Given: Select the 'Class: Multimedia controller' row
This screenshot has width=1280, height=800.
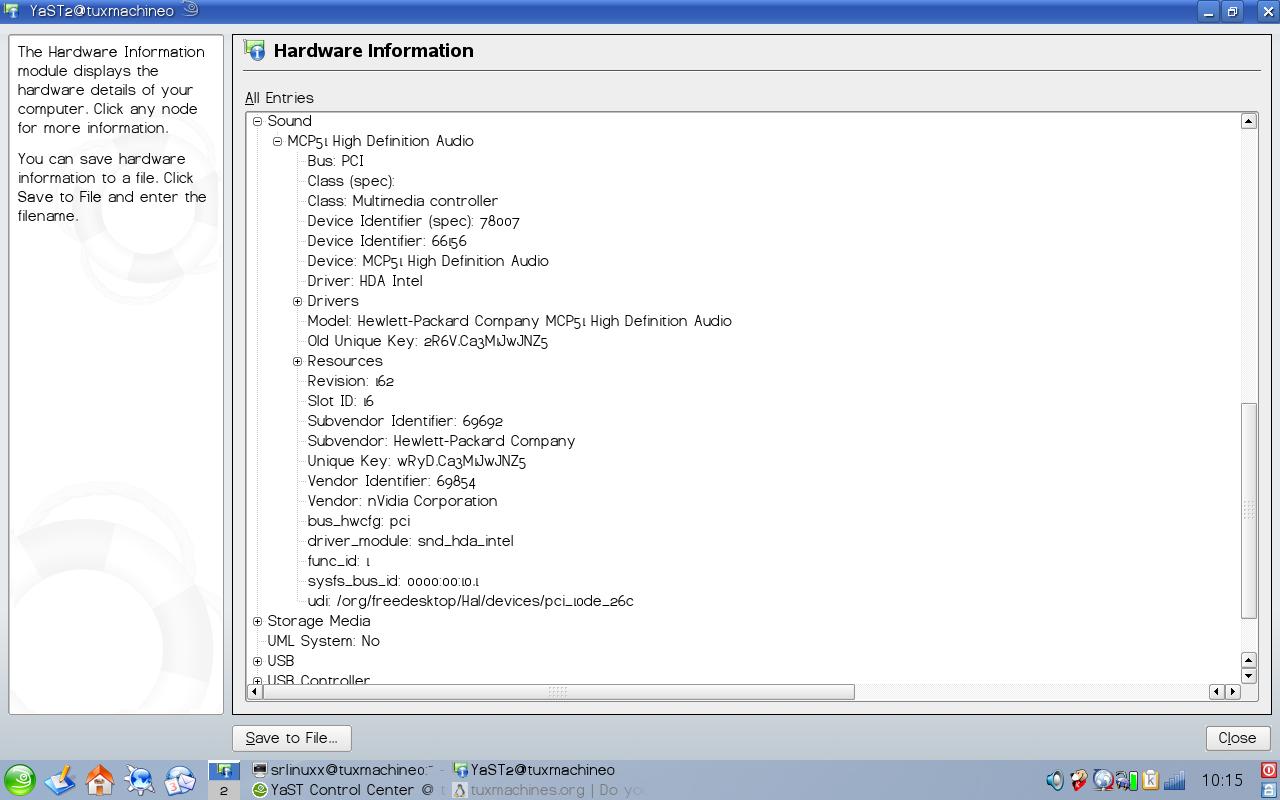Looking at the screenshot, I should [x=402, y=201].
